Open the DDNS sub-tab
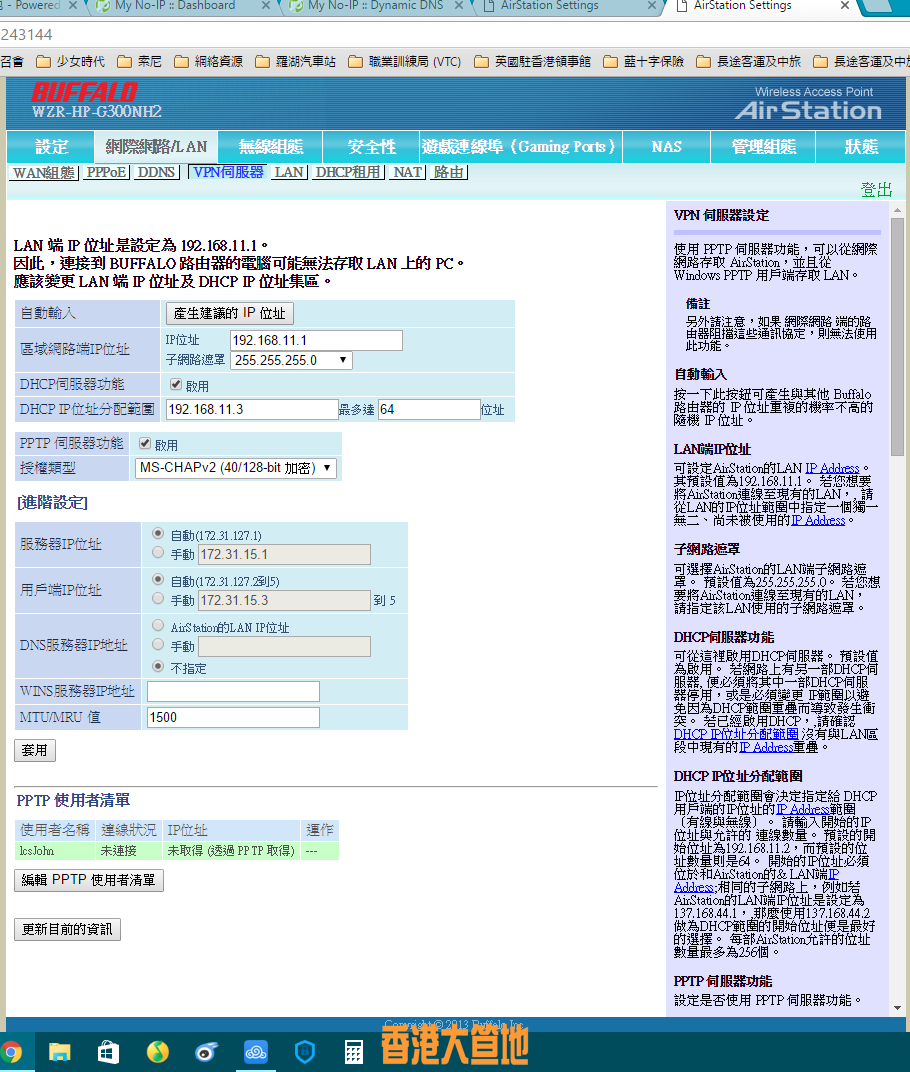This screenshot has height=1072, width=910. pyautogui.click(x=157, y=172)
